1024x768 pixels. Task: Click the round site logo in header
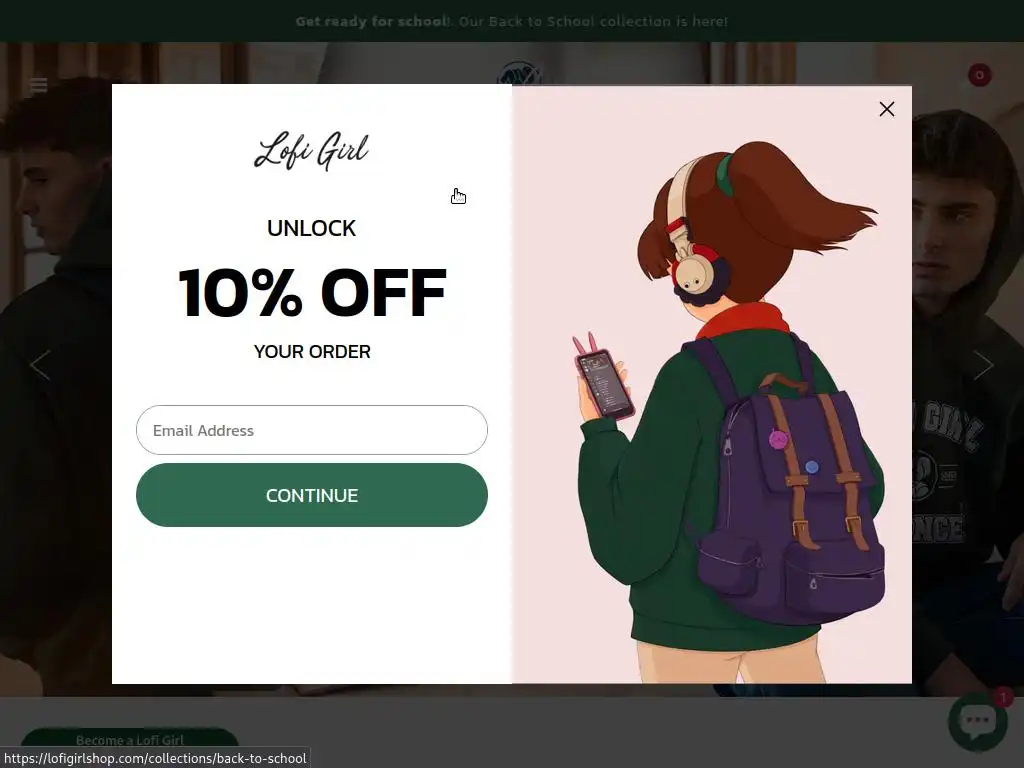tap(519, 74)
